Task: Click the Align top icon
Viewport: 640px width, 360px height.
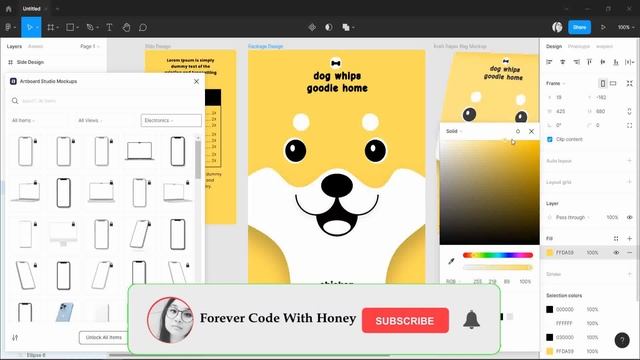Action: click(589, 62)
